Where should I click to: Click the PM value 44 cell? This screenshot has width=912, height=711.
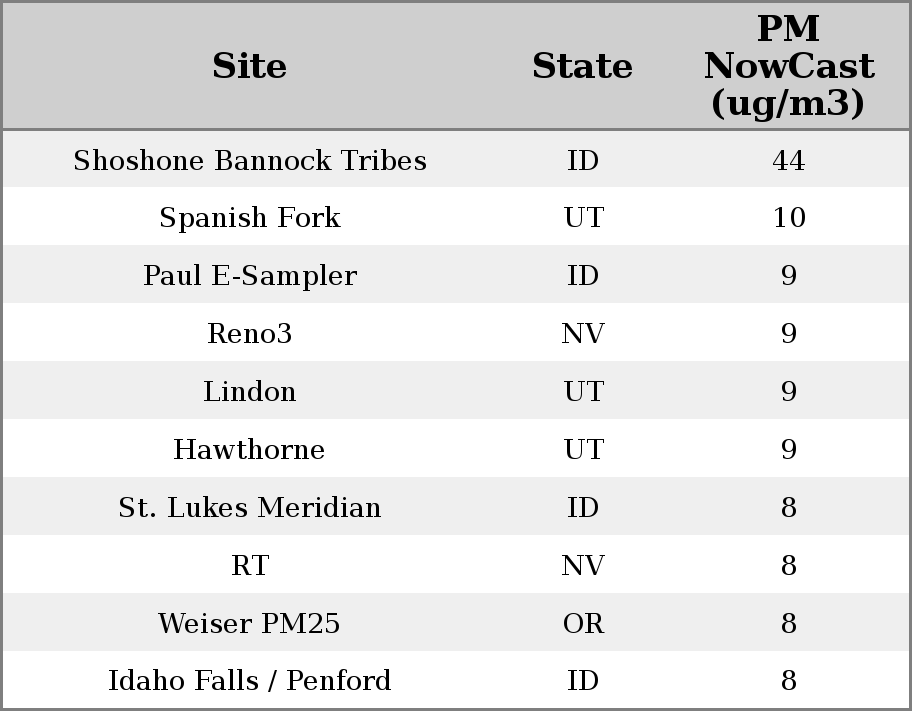tap(788, 160)
